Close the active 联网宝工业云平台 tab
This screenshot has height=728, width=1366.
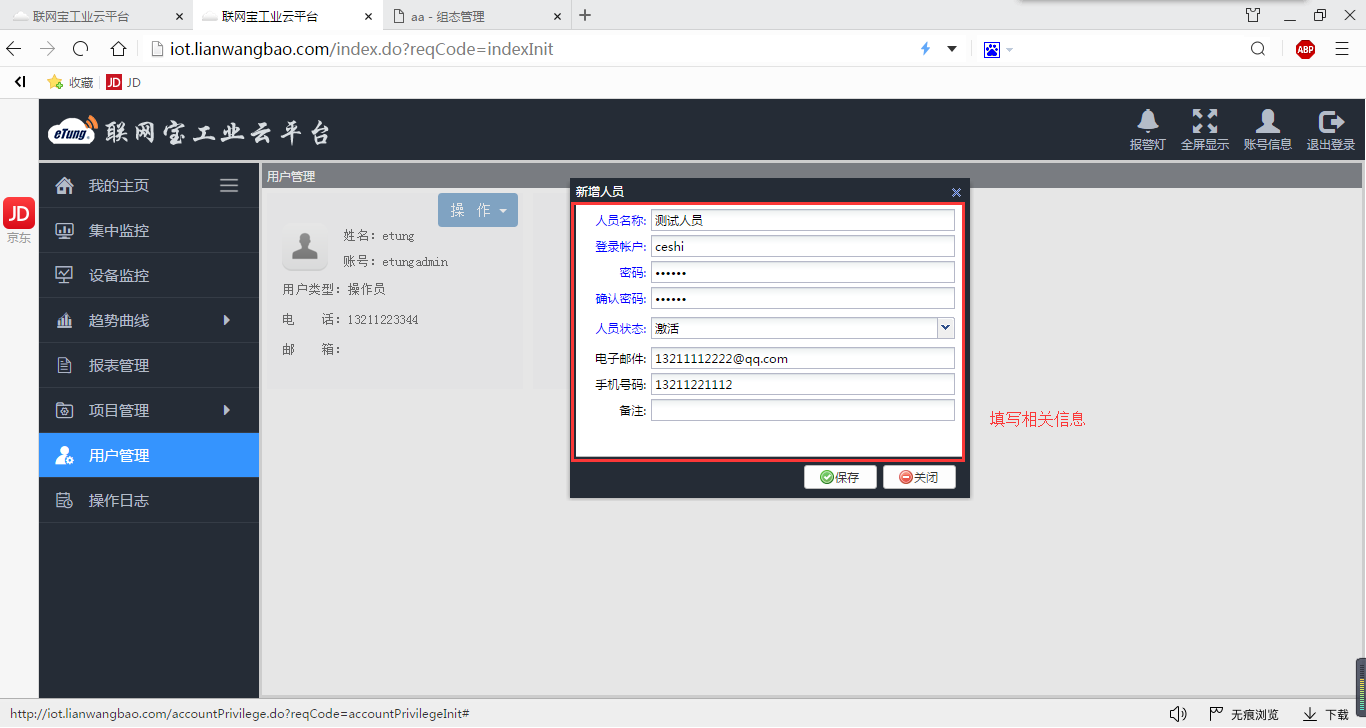[x=368, y=17]
